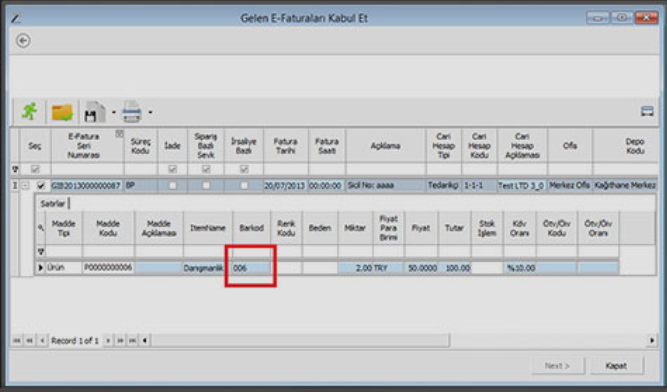The image size is (667, 392).
Task: Select the total cell 100.00
Action: point(455,268)
